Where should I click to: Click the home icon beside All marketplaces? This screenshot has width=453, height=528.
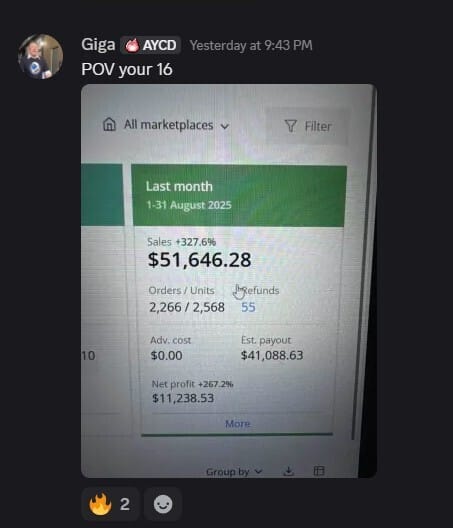109,124
